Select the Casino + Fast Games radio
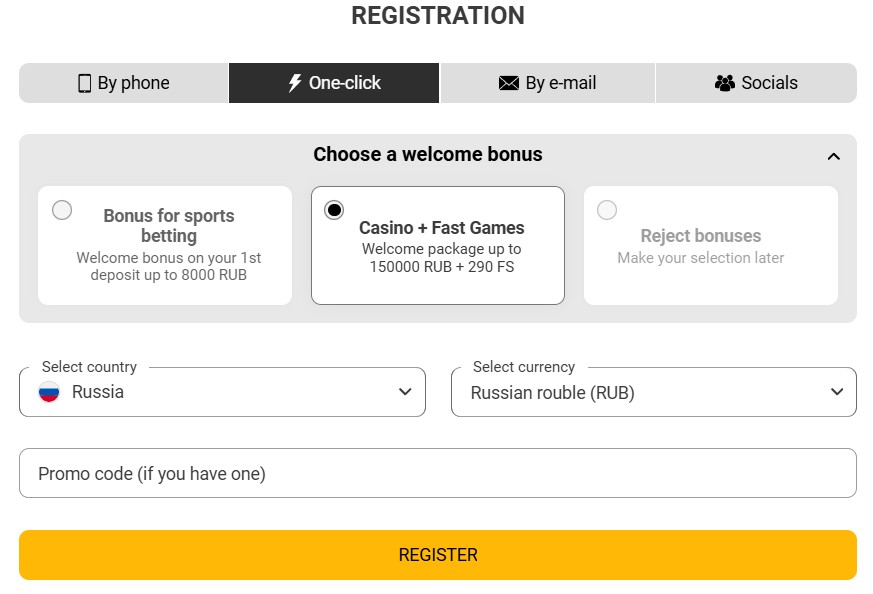 click(x=334, y=210)
